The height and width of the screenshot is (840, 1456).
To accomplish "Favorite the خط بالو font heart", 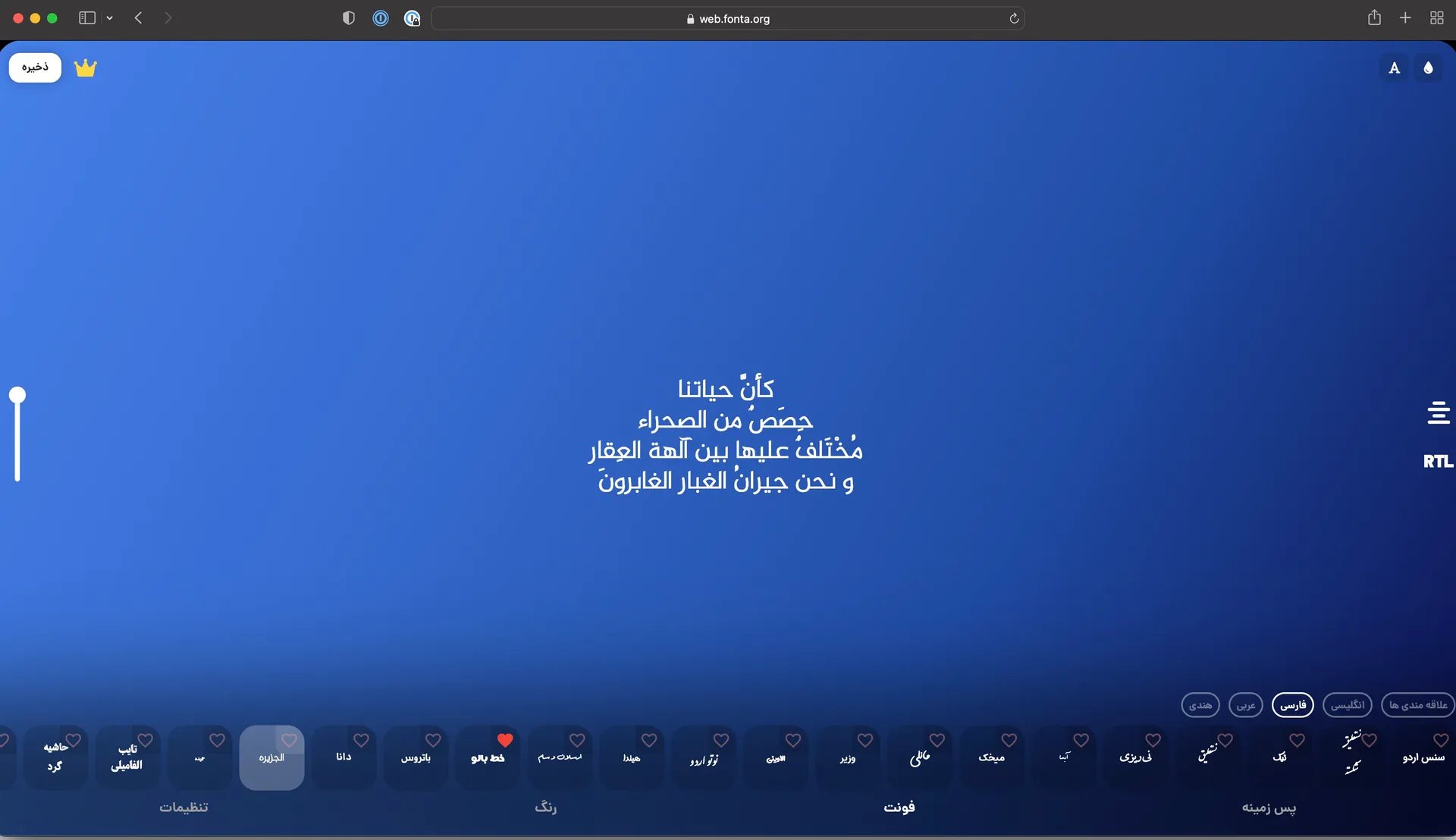I will click(505, 740).
